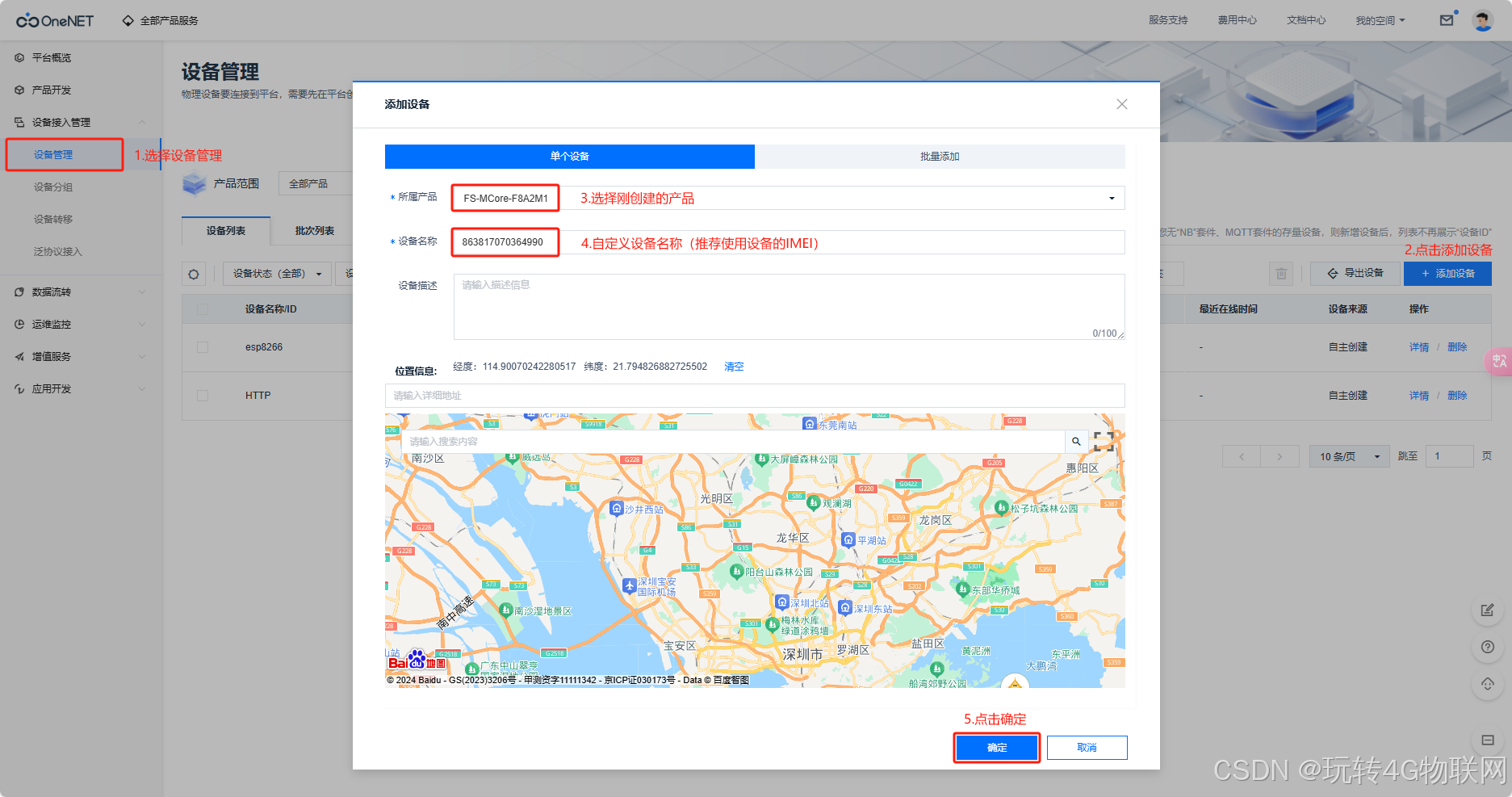Click the help question floating icon
This screenshot has height=797, width=1512.
pyautogui.click(x=1488, y=647)
